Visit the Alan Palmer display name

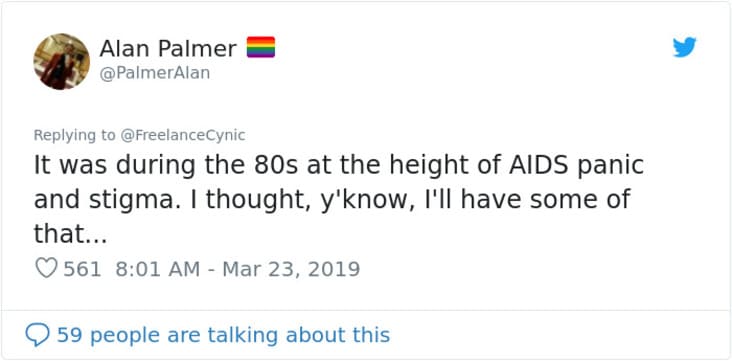(168, 49)
